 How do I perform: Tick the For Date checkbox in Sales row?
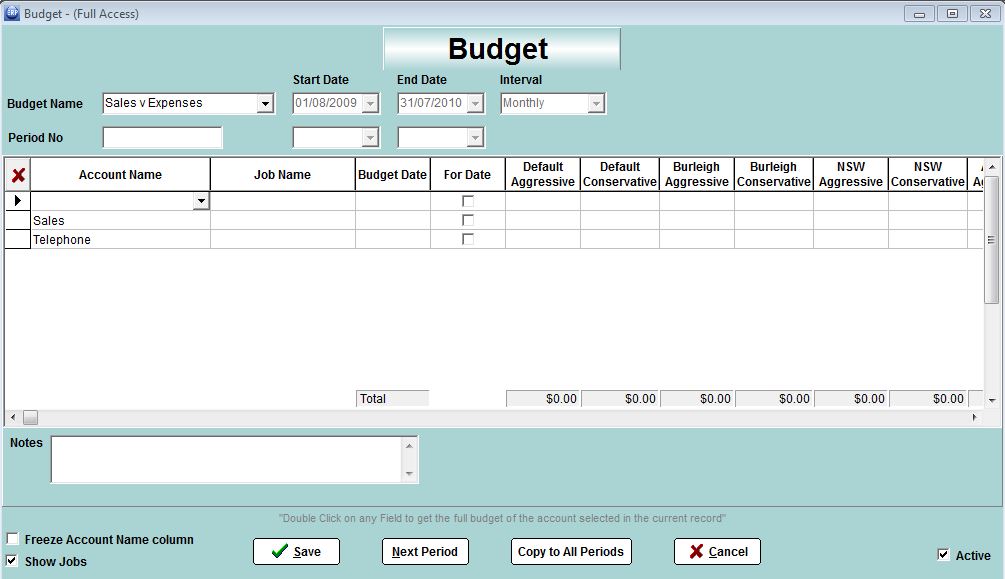[467, 220]
